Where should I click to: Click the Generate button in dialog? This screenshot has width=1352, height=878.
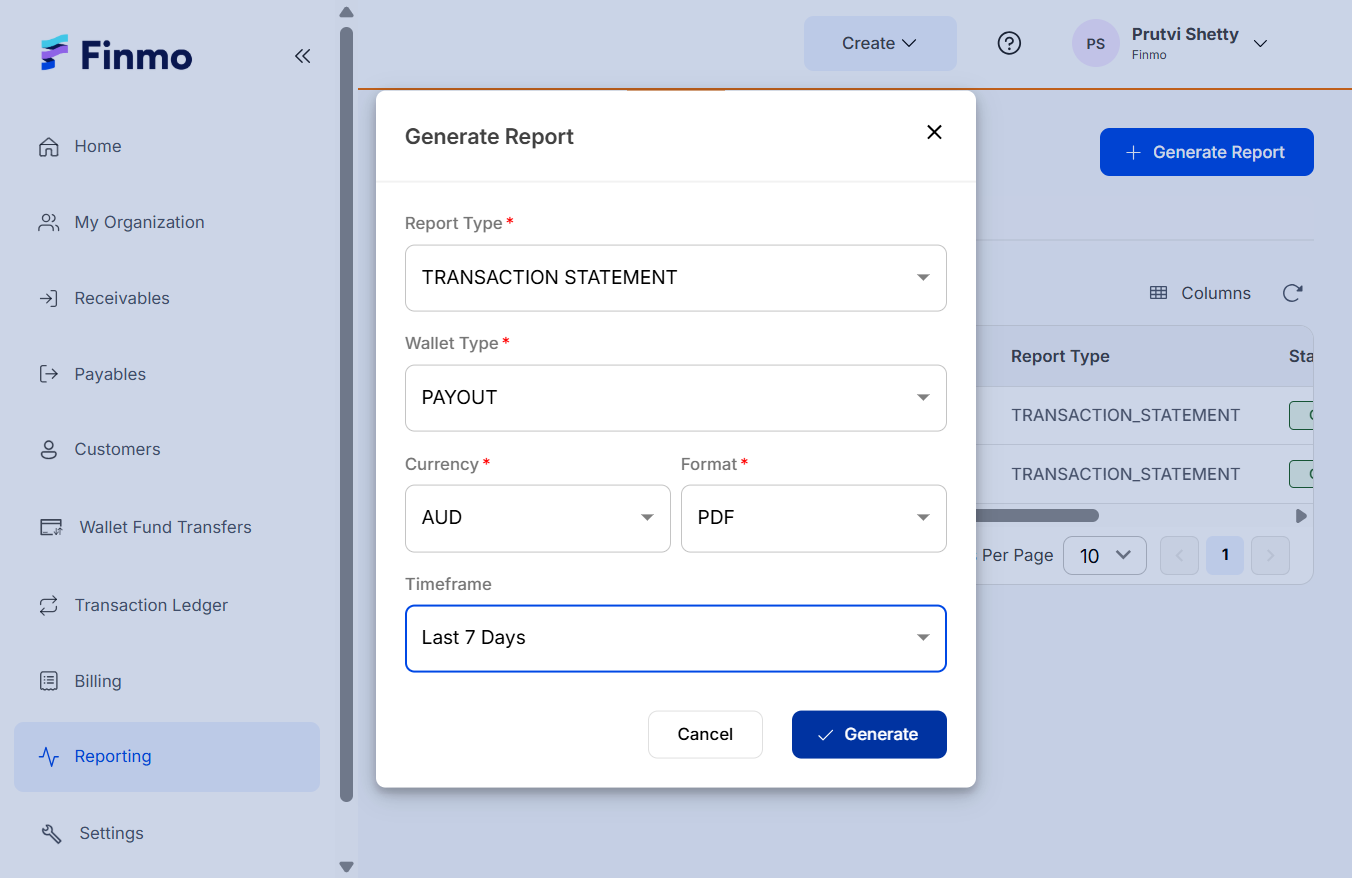coord(869,734)
